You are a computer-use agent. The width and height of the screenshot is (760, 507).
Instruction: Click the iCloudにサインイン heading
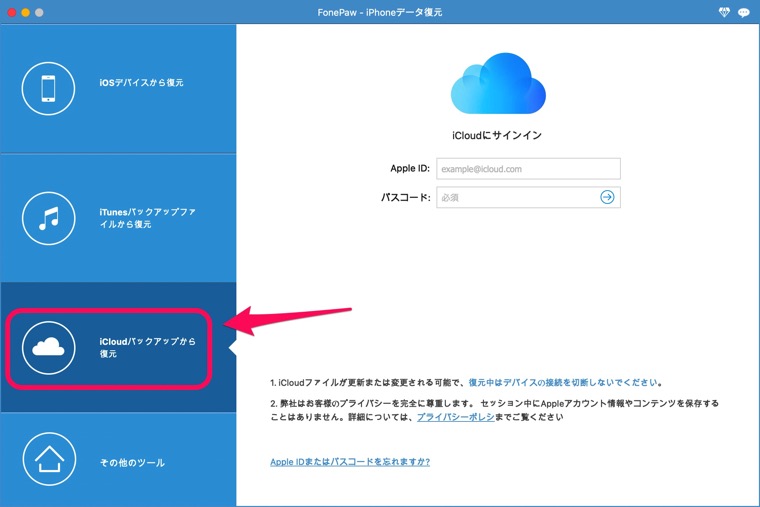click(x=497, y=135)
